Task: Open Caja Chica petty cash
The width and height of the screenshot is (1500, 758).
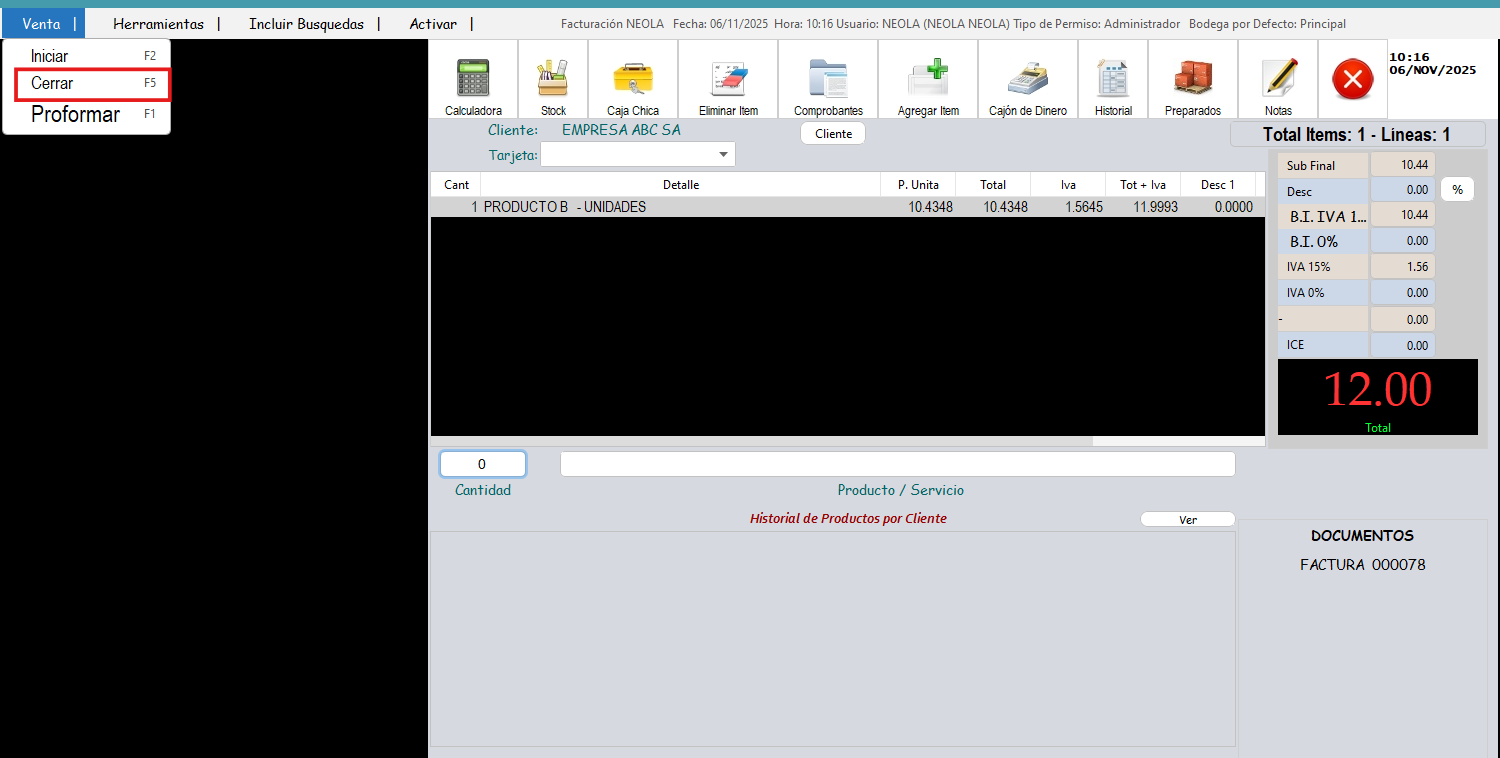Action: [633, 80]
